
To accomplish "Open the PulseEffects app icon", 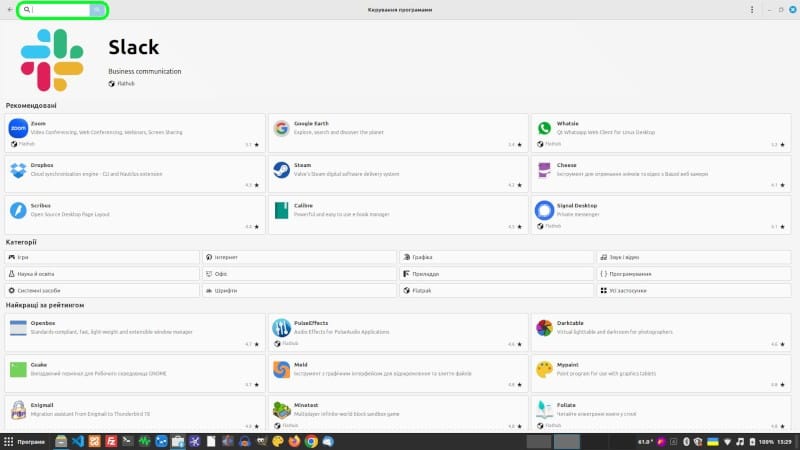I will [281, 328].
